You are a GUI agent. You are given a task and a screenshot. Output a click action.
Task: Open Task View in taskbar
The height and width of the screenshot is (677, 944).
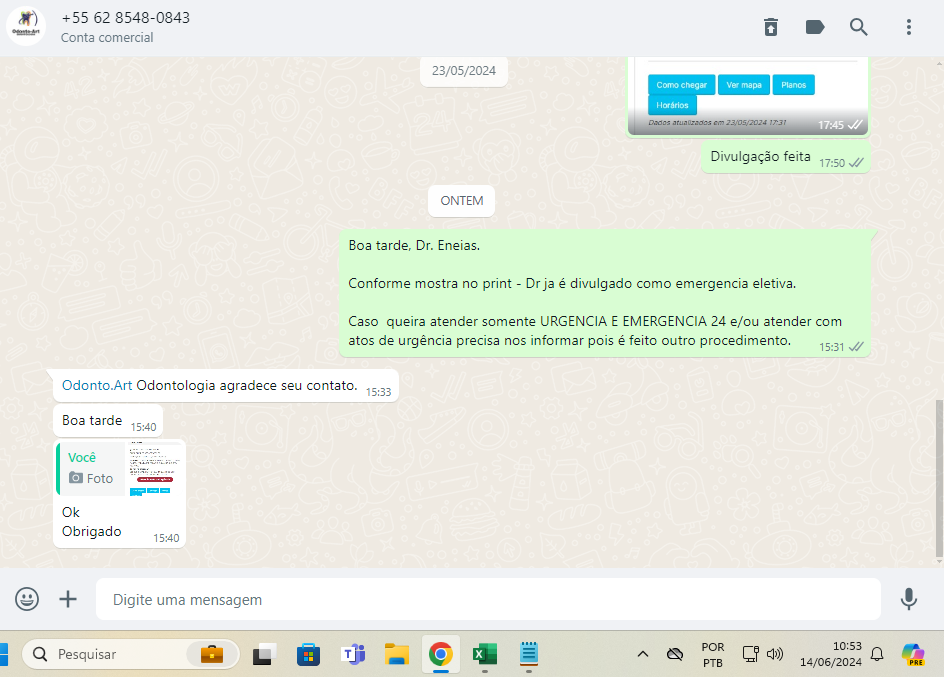[x=264, y=654]
